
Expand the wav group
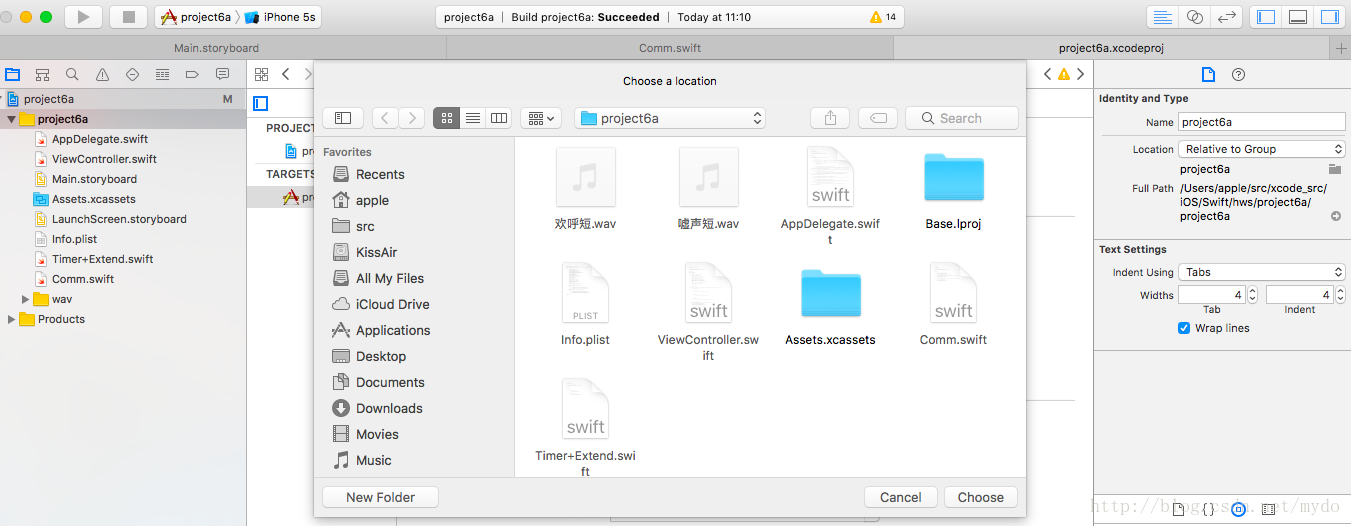click(x=26, y=299)
